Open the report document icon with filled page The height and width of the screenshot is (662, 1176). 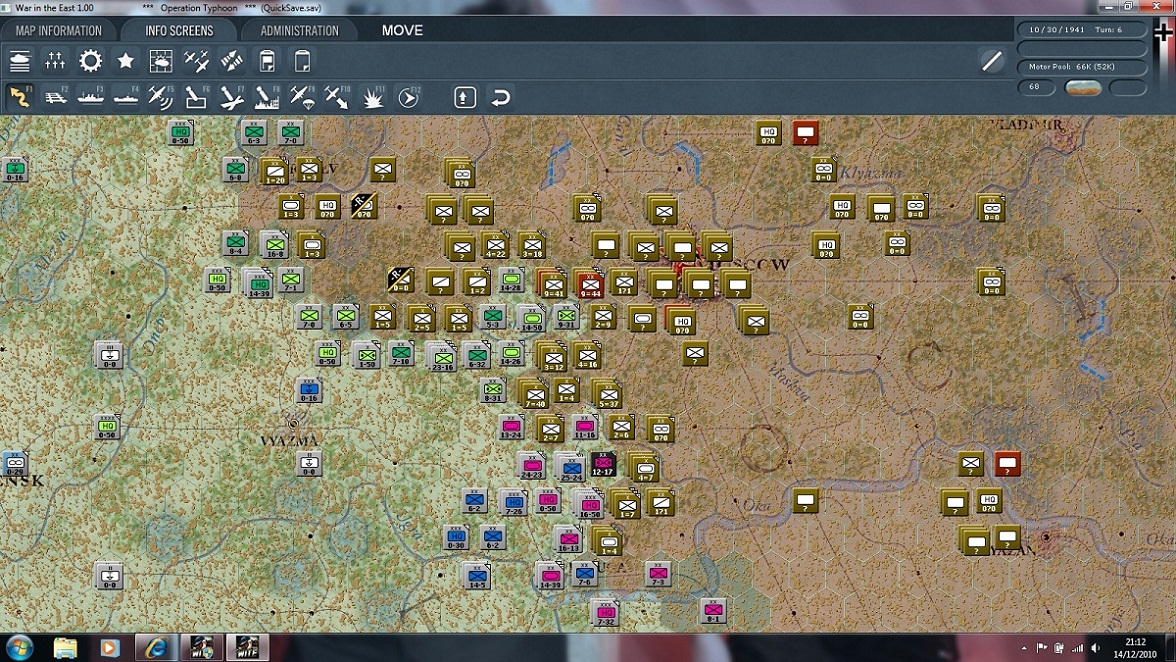coord(267,61)
